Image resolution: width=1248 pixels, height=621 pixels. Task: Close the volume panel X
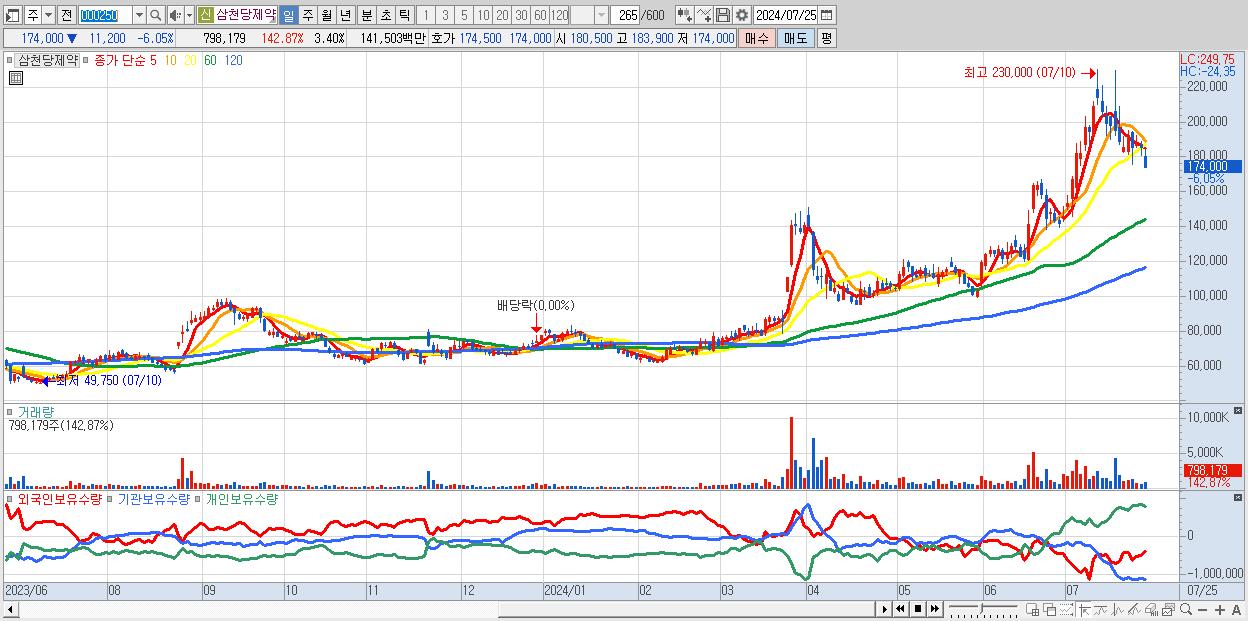pos(1239,410)
